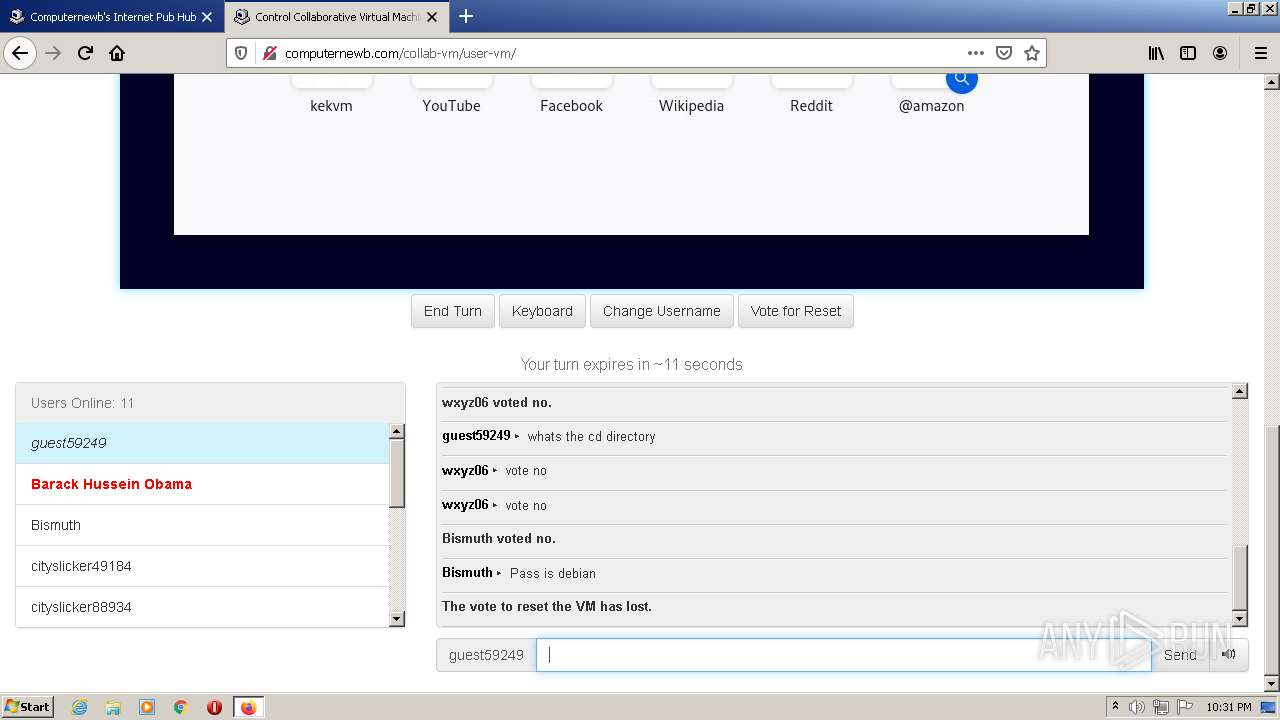This screenshot has width=1280, height=720.
Task: Close the Computernewb's Internet Pub Hub tab
Action: pyautogui.click(x=207, y=17)
